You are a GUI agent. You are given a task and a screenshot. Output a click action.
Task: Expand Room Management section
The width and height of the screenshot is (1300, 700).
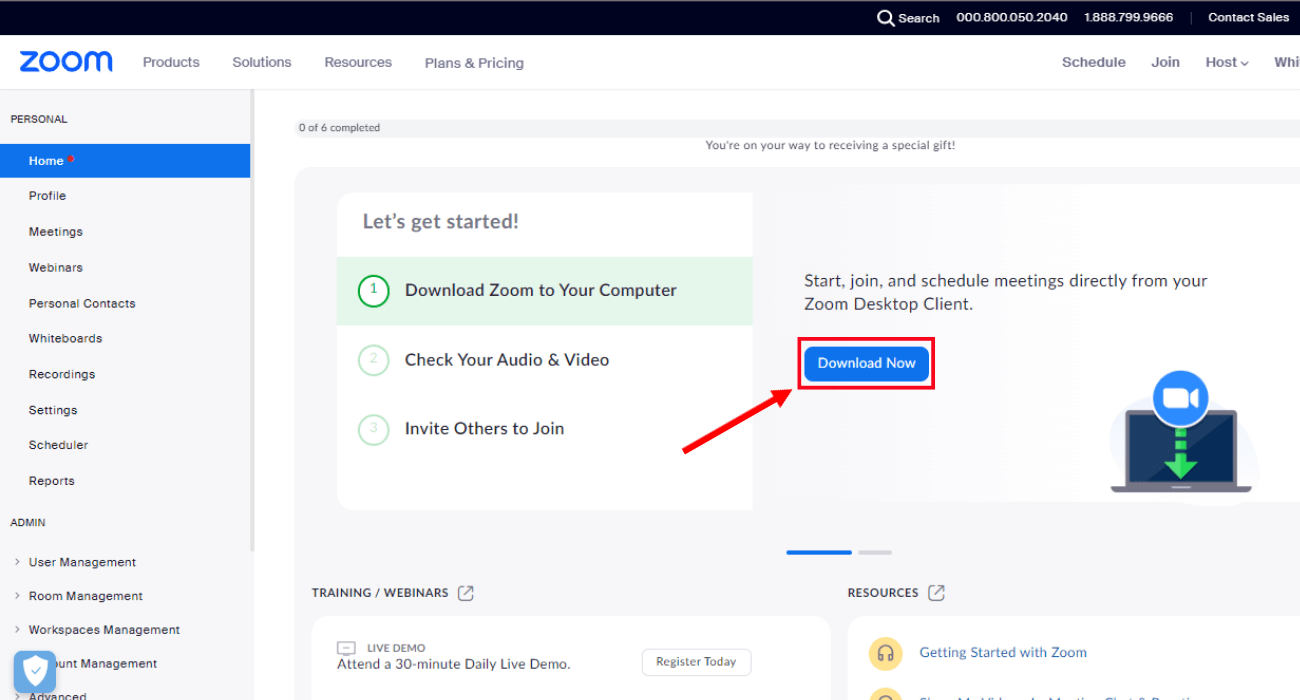click(78, 597)
